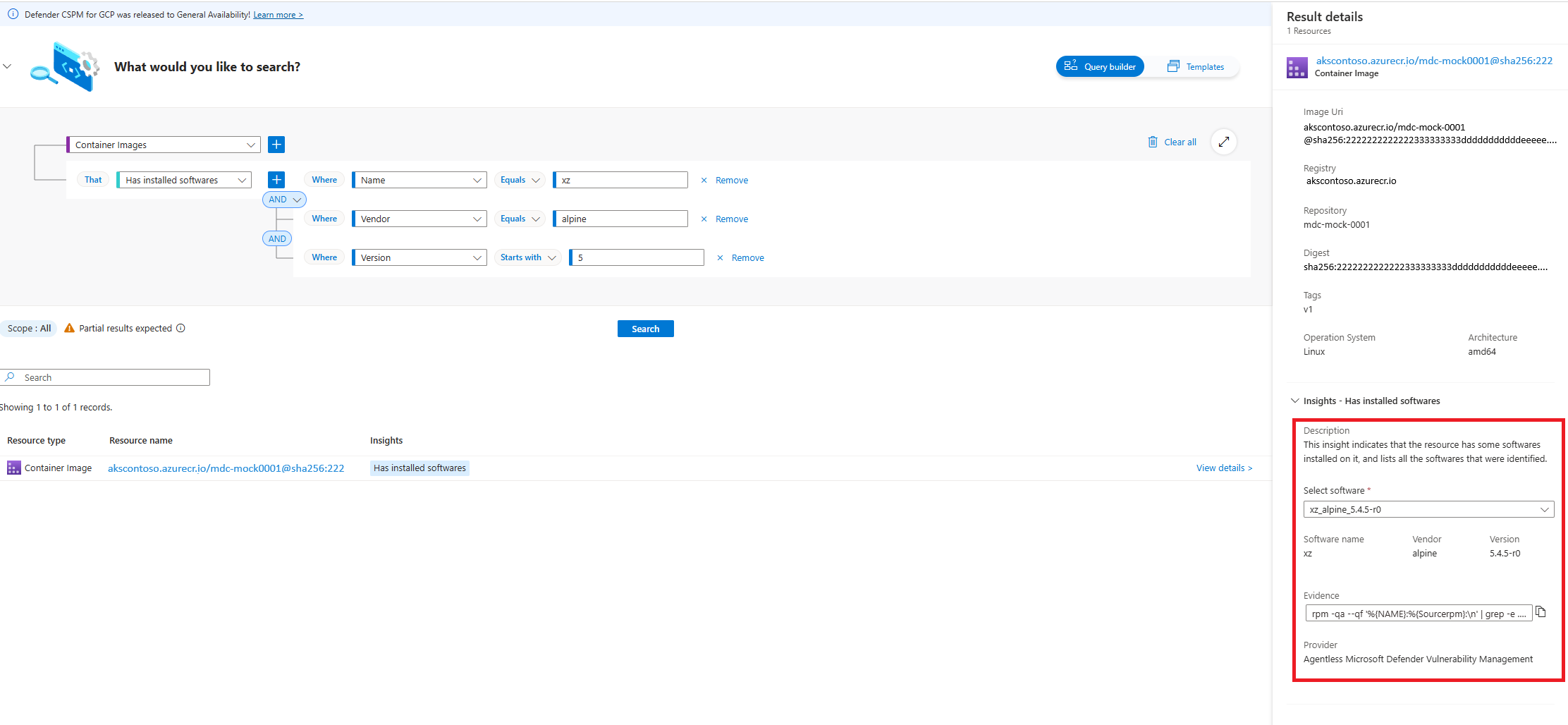Click the Clear all trash icon
This screenshot has width=1568, height=725.
click(x=1153, y=142)
